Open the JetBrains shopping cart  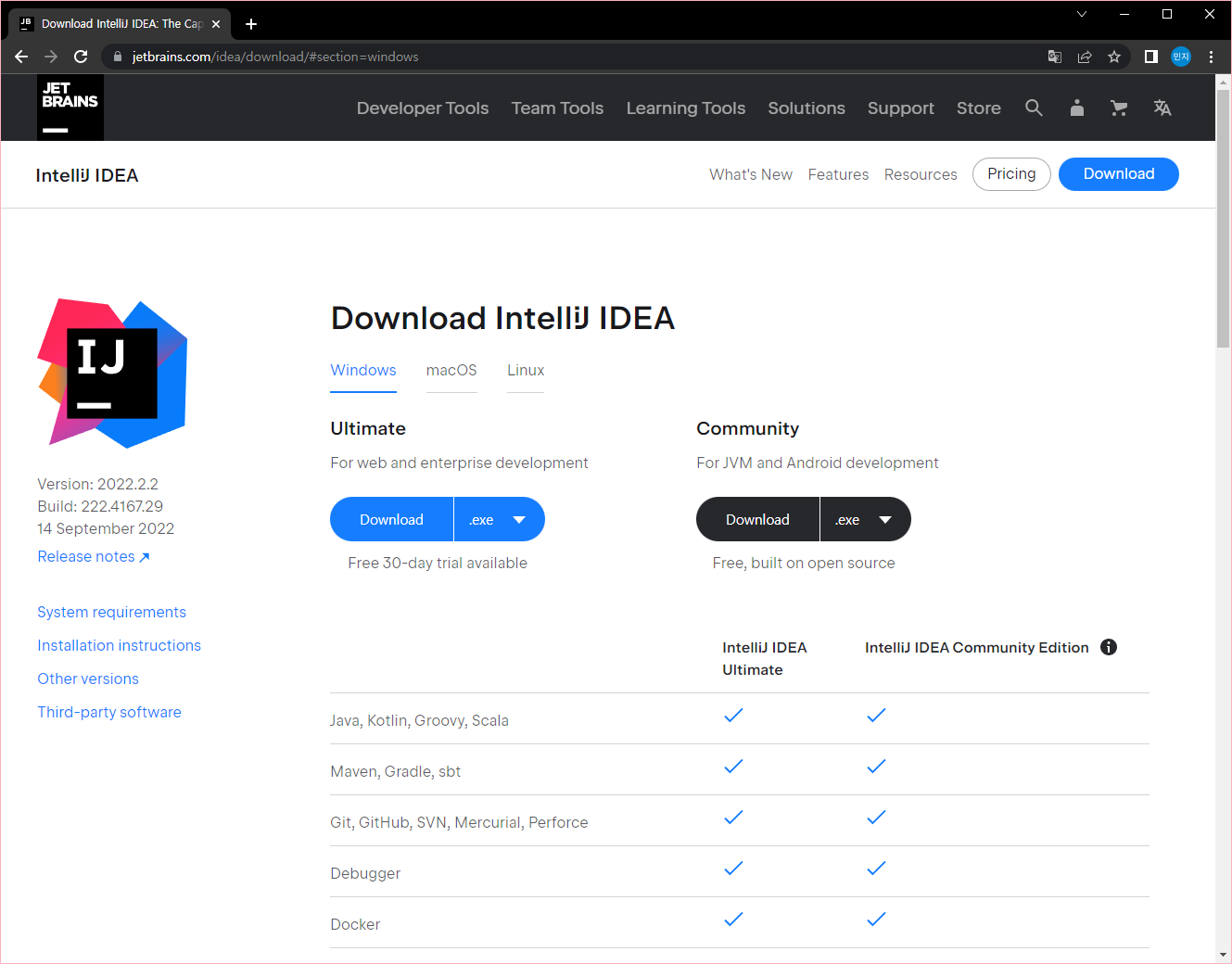(x=1119, y=108)
